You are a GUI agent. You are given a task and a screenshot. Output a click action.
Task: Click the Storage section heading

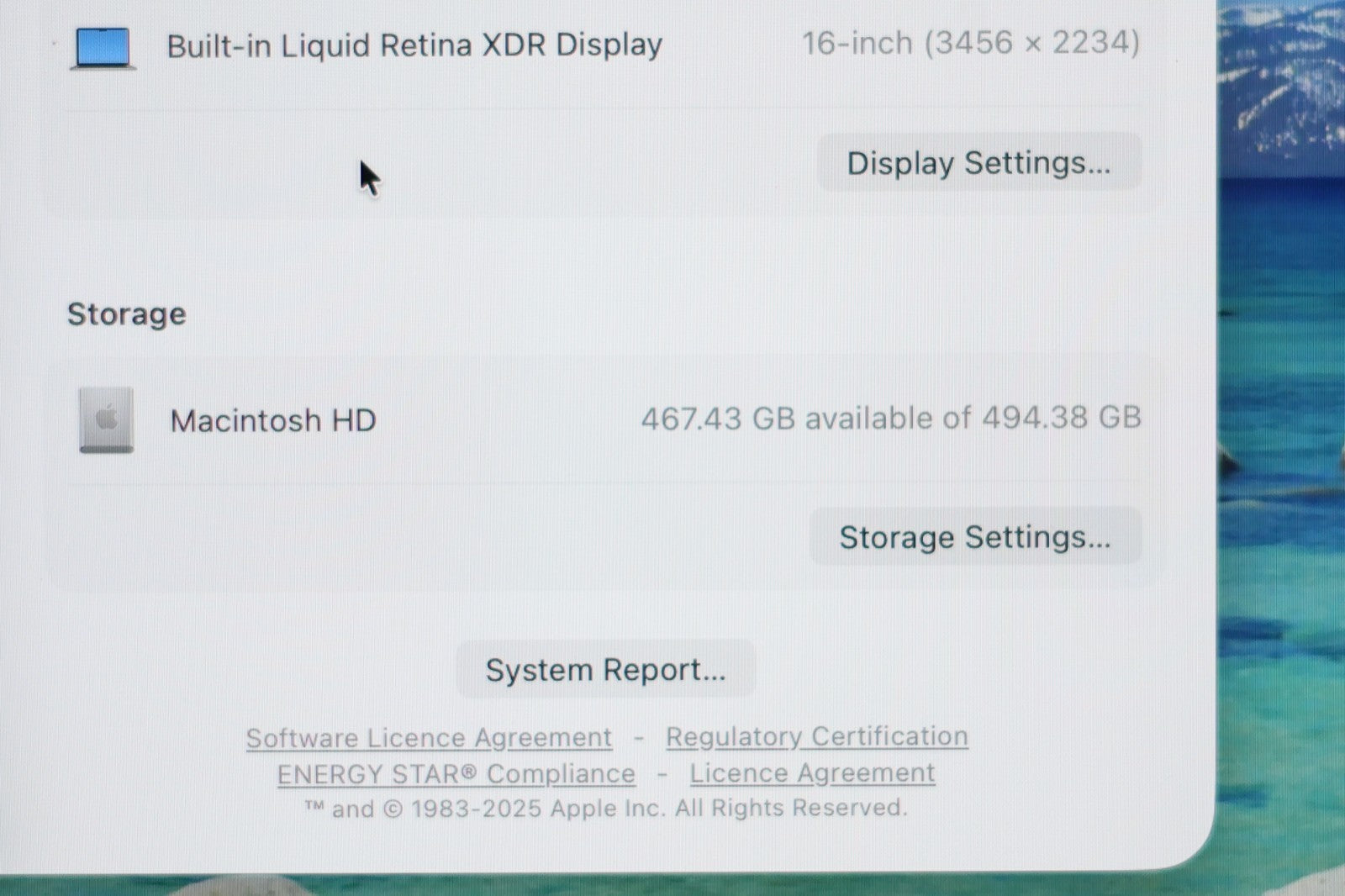click(126, 314)
